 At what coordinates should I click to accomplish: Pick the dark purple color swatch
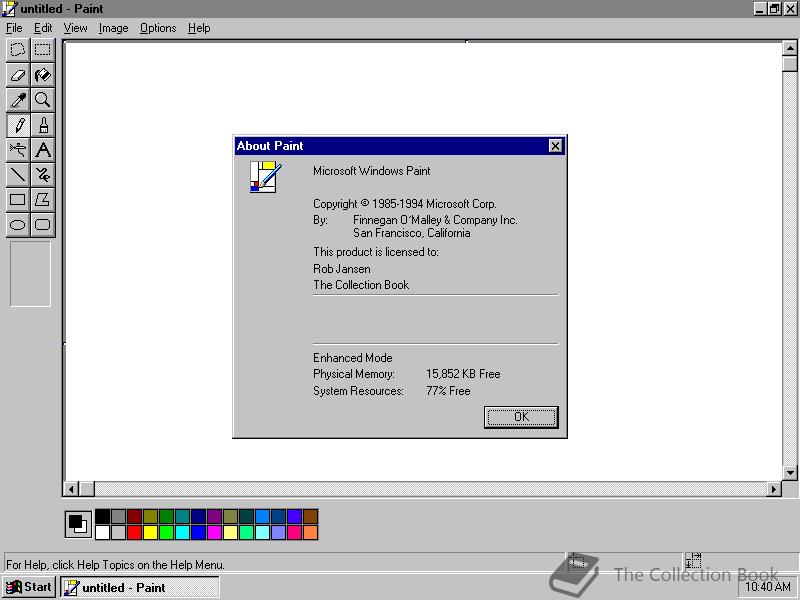pos(214,516)
